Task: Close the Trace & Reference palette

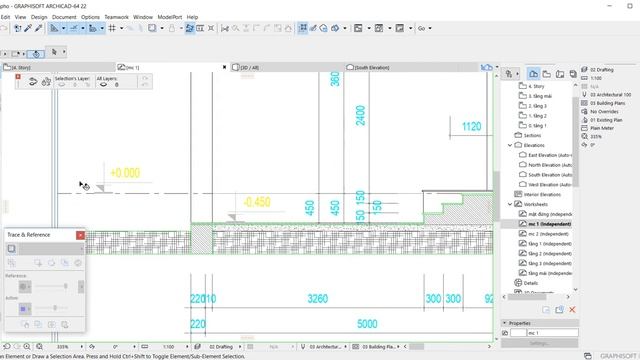Action: point(80,235)
